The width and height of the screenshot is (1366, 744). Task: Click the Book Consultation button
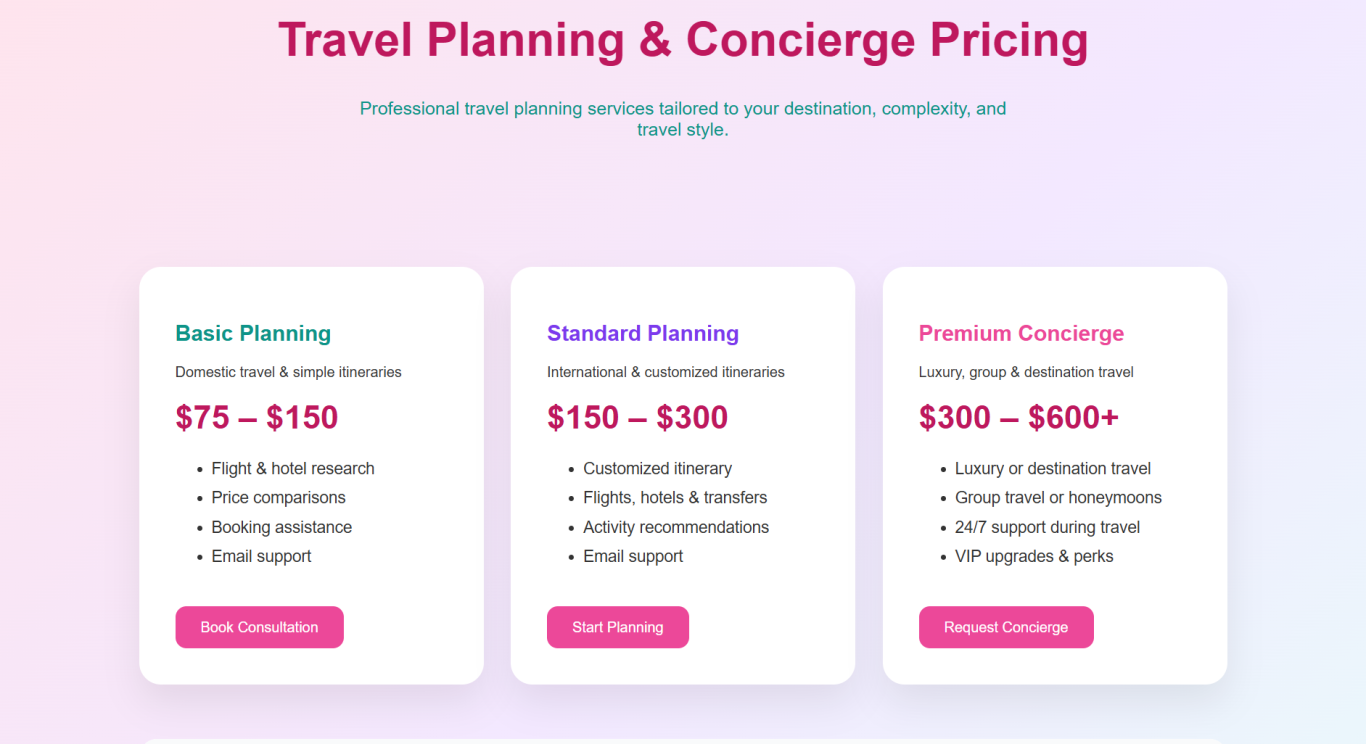click(259, 627)
